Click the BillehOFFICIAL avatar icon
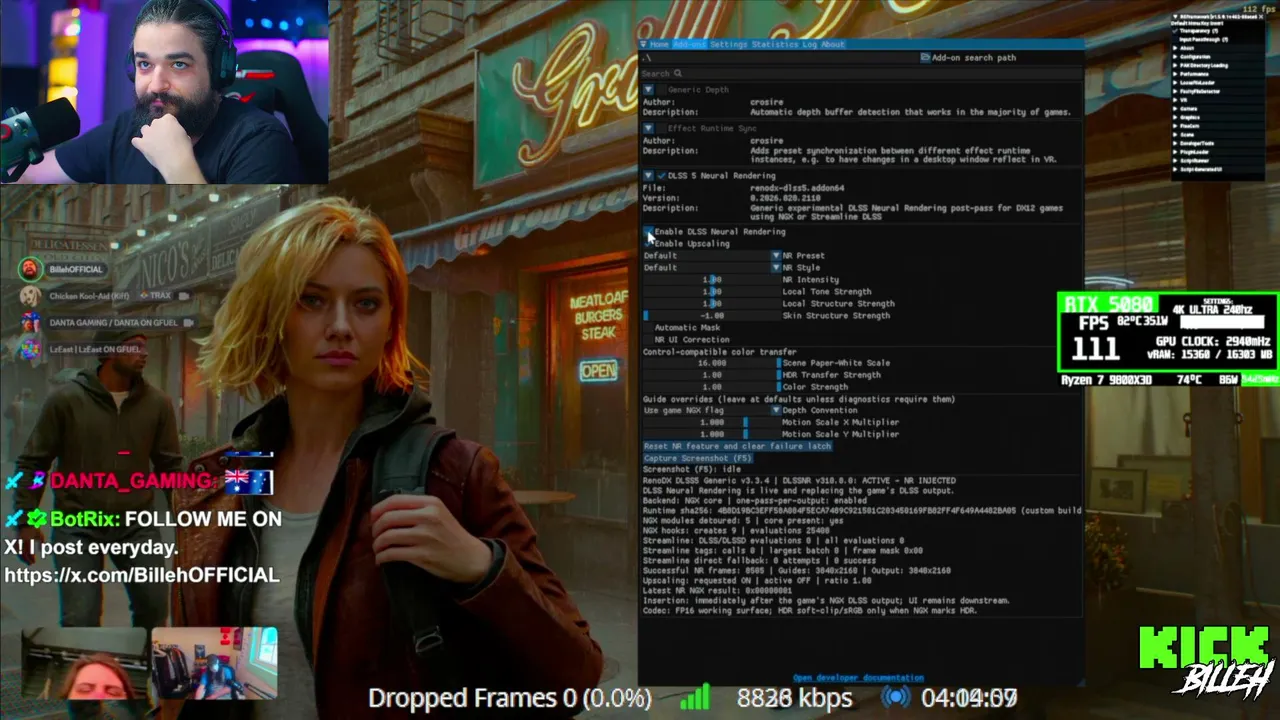1280x720 pixels. pyautogui.click(x=31, y=269)
